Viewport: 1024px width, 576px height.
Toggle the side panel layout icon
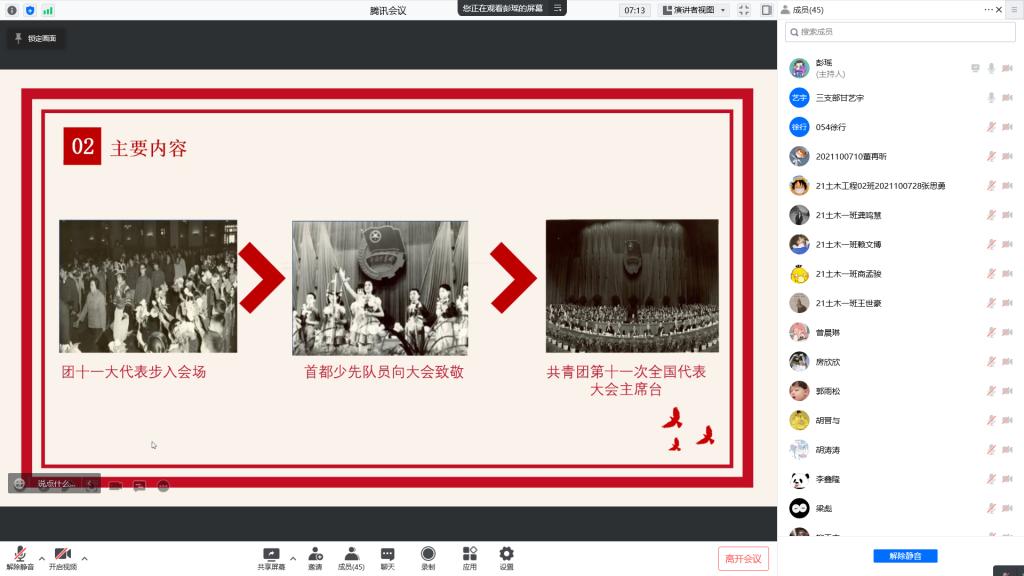[x=766, y=10]
